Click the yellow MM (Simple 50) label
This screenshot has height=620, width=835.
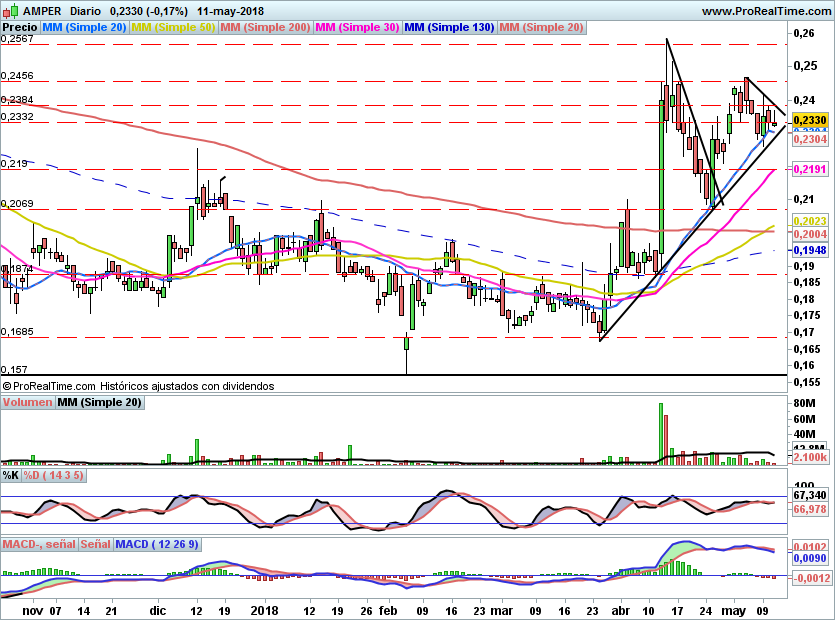tap(173, 27)
